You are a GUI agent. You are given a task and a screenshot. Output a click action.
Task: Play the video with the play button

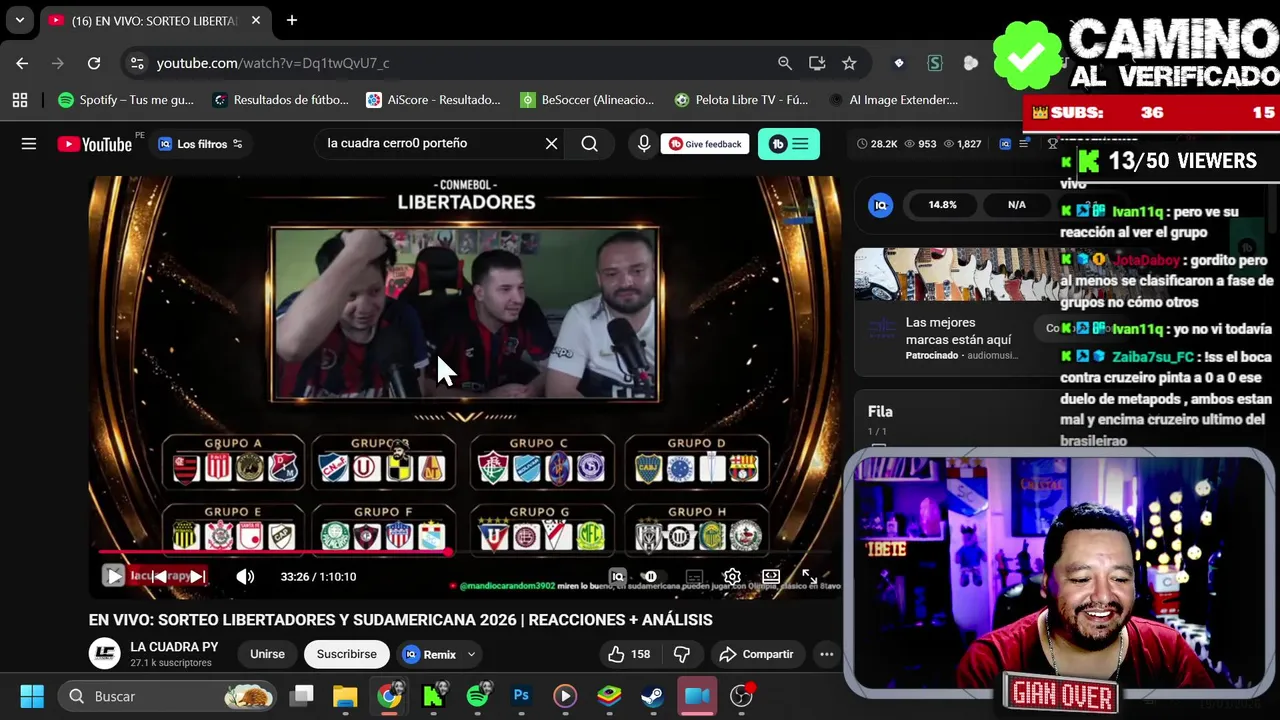tap(114, 576)
